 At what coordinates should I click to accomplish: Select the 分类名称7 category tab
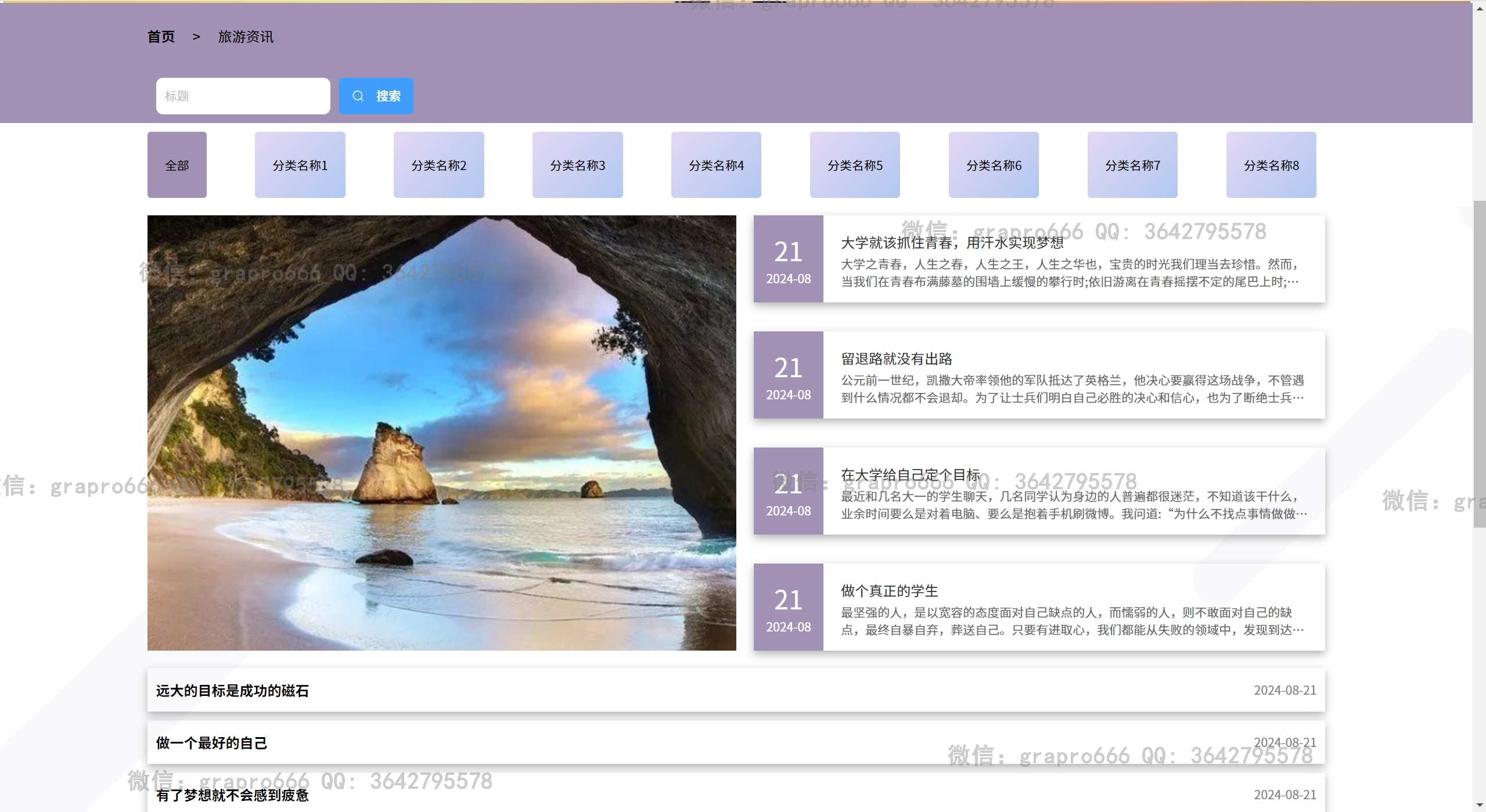coord(1132,165)
